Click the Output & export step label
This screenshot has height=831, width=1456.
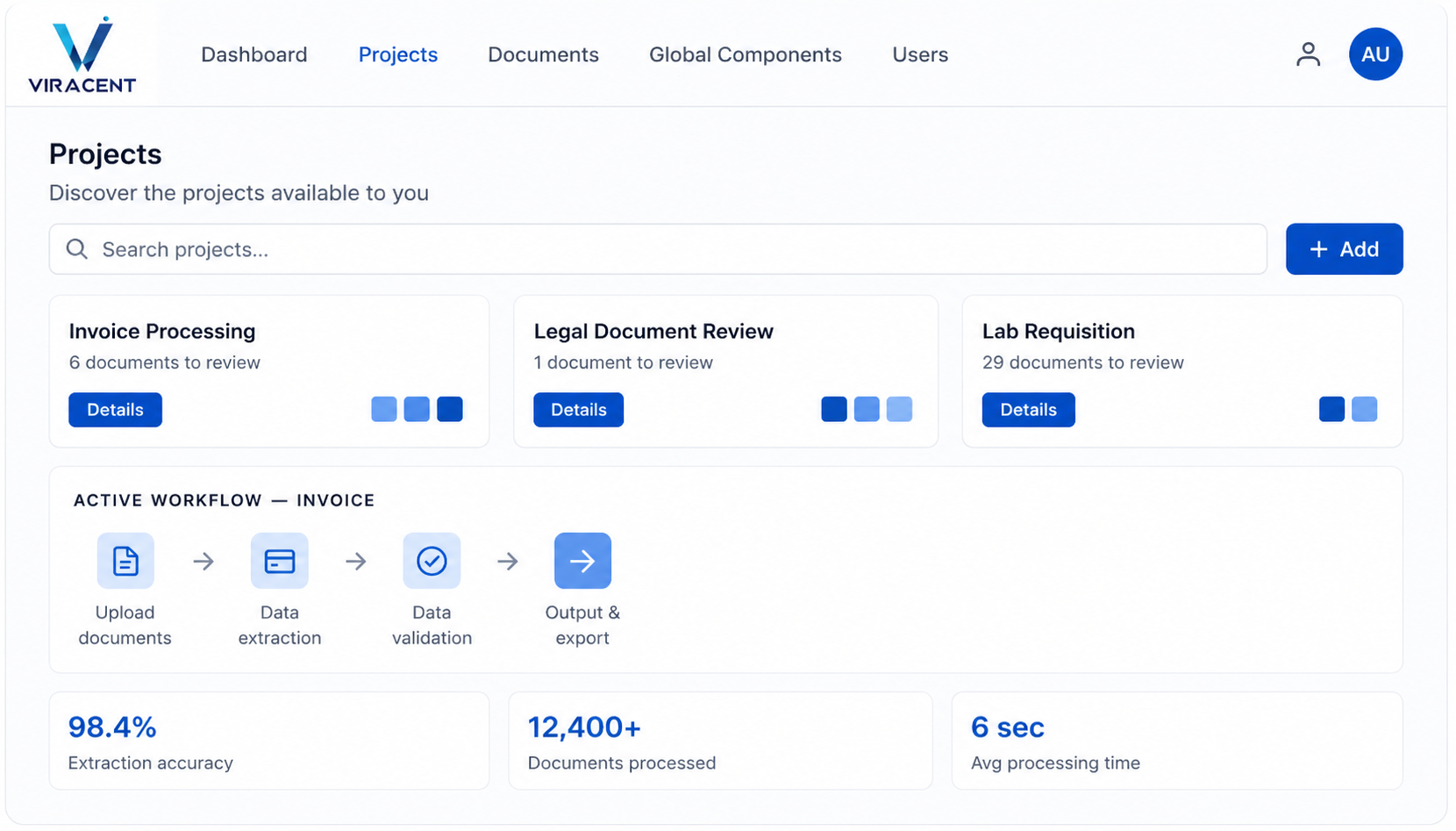tap(582, 625)
